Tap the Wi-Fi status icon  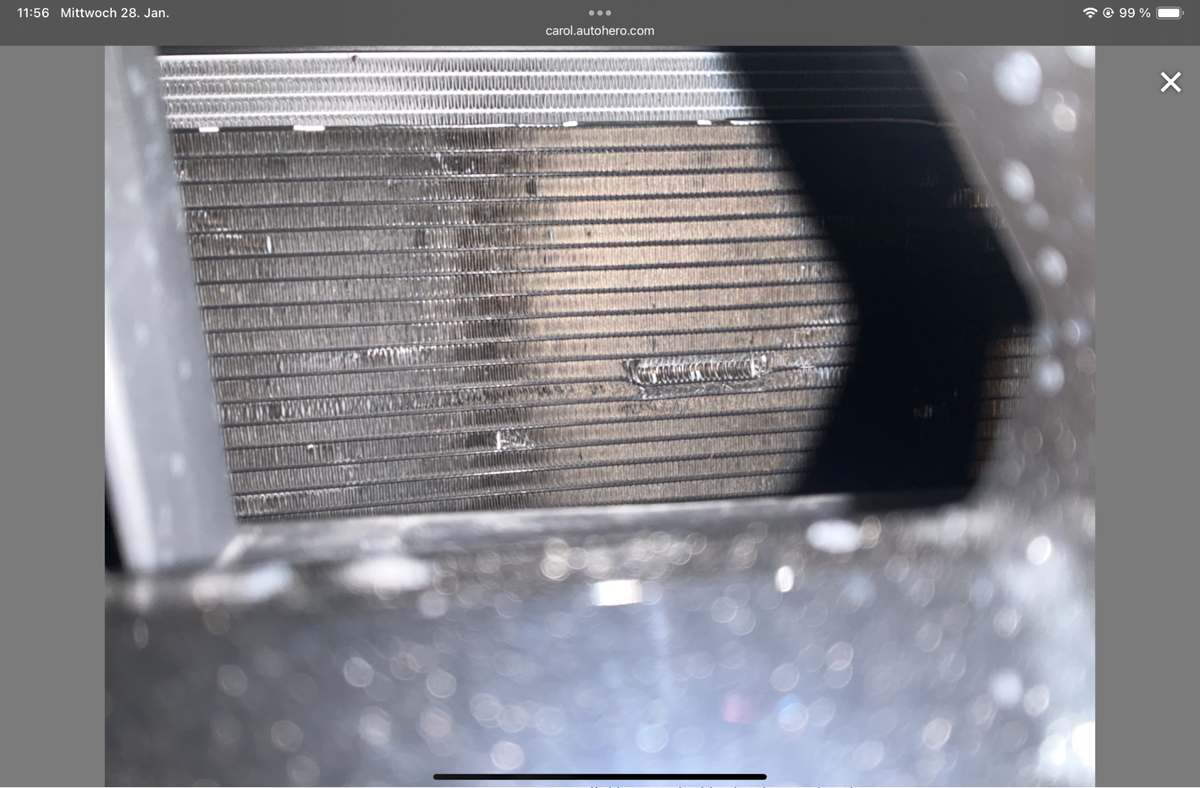[1090, 13]
